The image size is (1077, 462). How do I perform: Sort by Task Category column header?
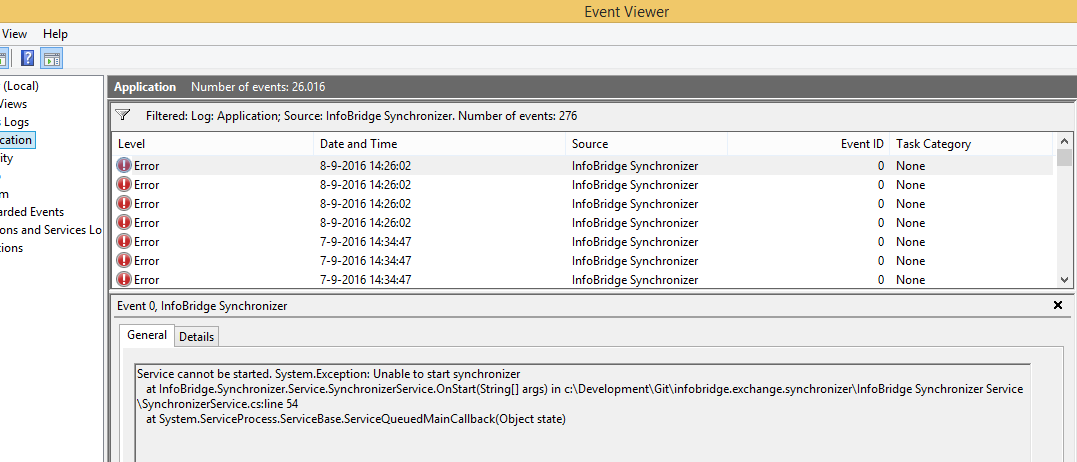point(971,144)
